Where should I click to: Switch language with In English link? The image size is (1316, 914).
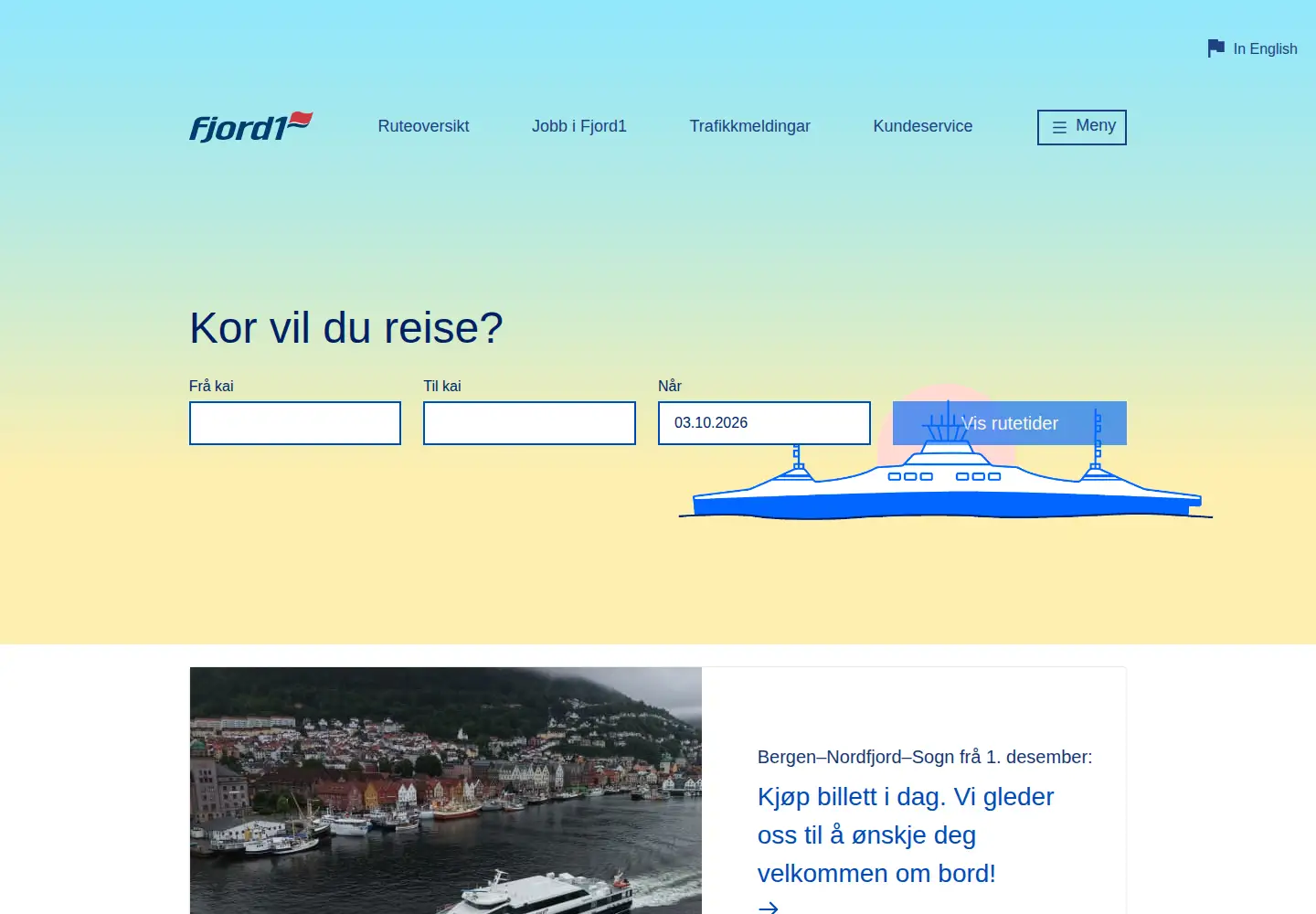pyautogui.click(x=1252, y=48)
